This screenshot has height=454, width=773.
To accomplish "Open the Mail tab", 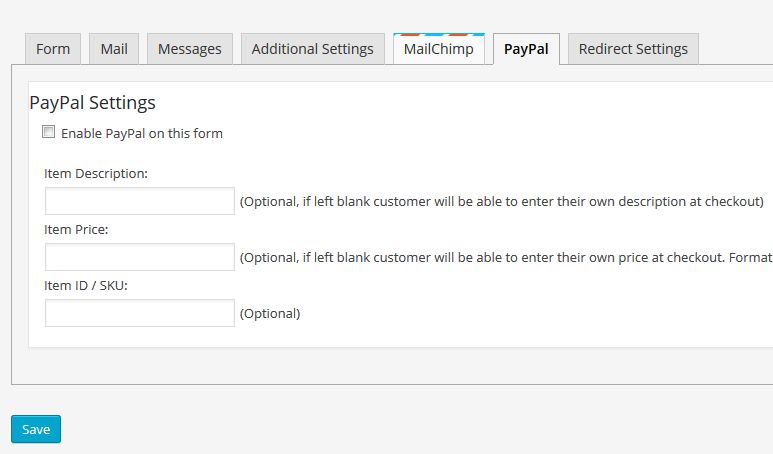I will (x=114, y=49).
